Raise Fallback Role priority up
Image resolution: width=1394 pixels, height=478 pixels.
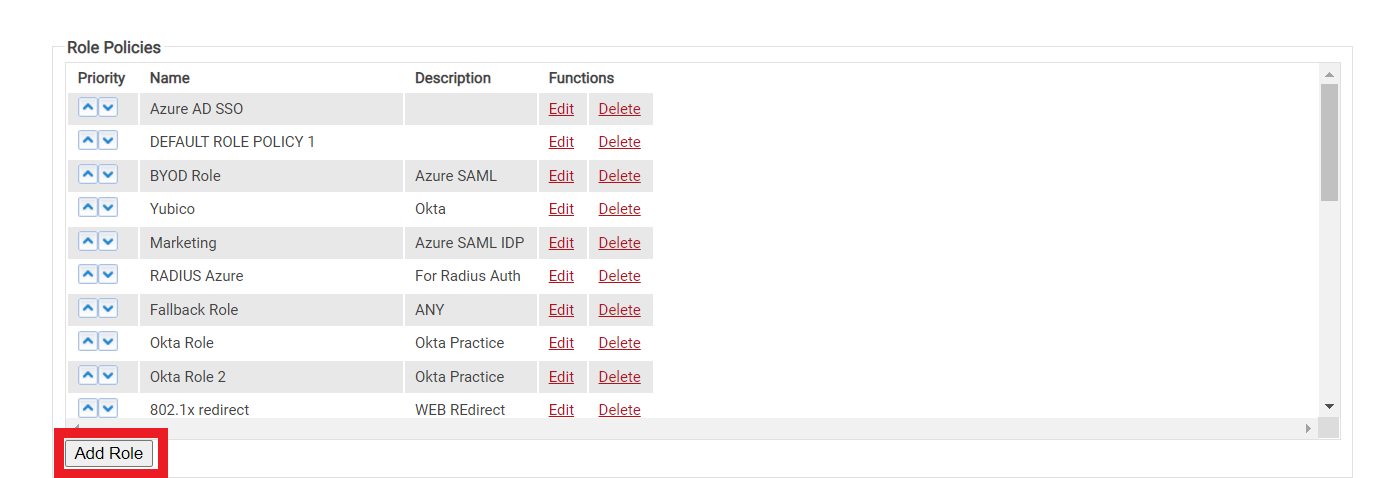coord(88,309)
